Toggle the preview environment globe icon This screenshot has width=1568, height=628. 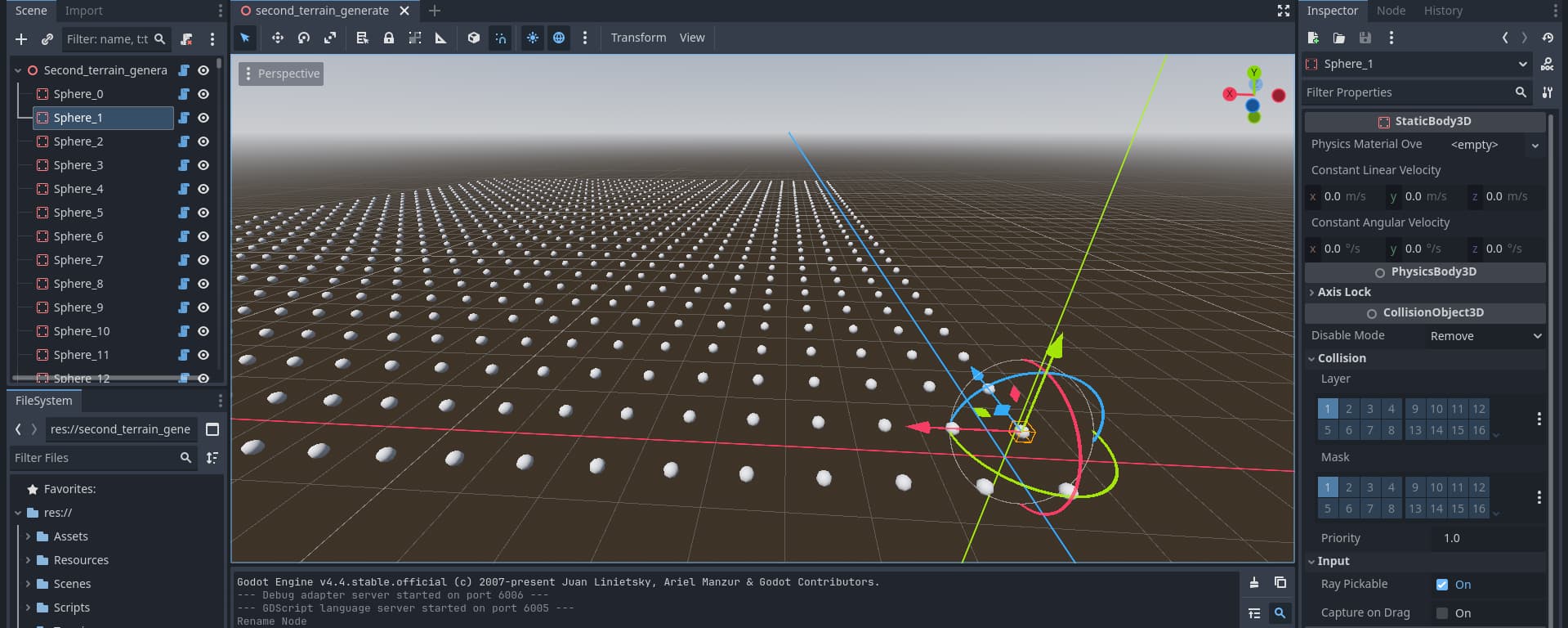pos(559,38)
